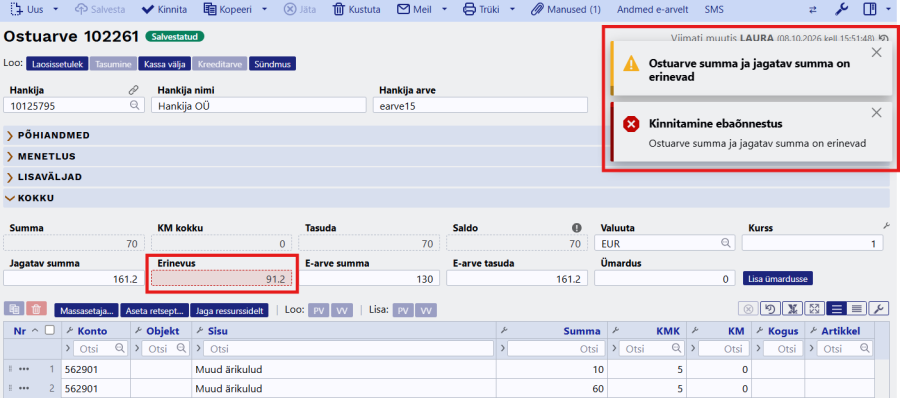This screenshot has height=398, width=900.
Task: Click the VV button after Lisa:
Action: (x=425, y=310)
